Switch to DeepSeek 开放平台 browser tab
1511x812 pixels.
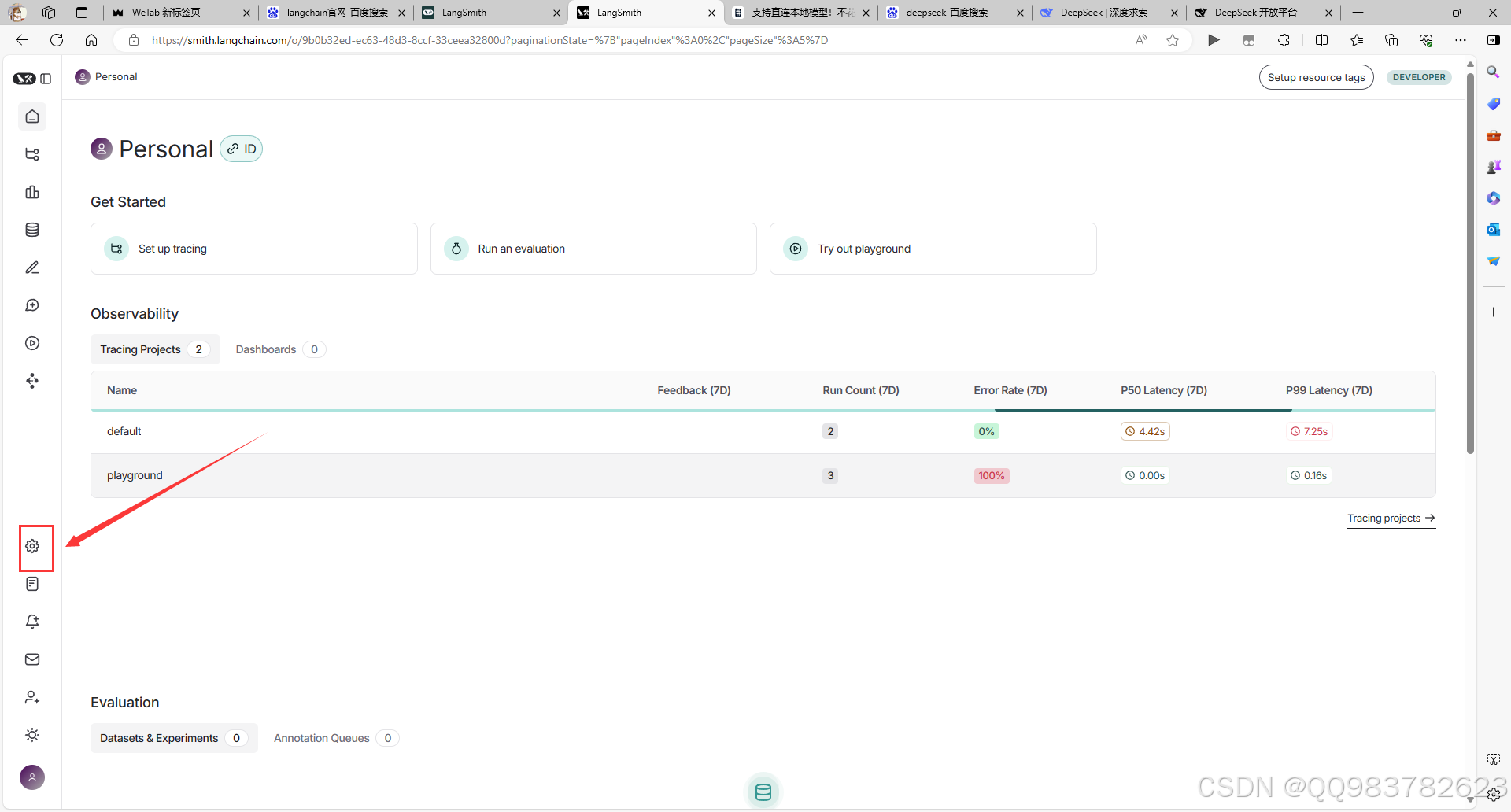(x=1262, y=13)
